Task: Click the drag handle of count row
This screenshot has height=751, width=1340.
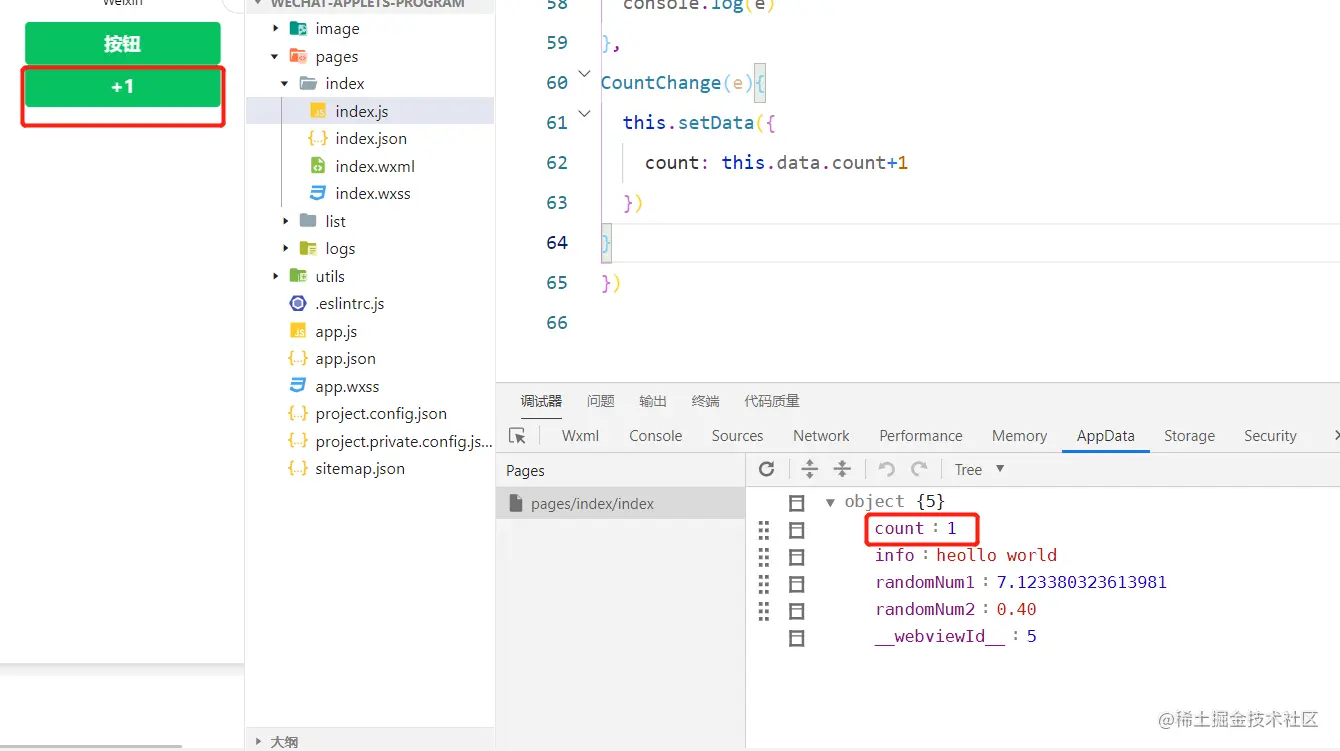Action: pos(764,529)
